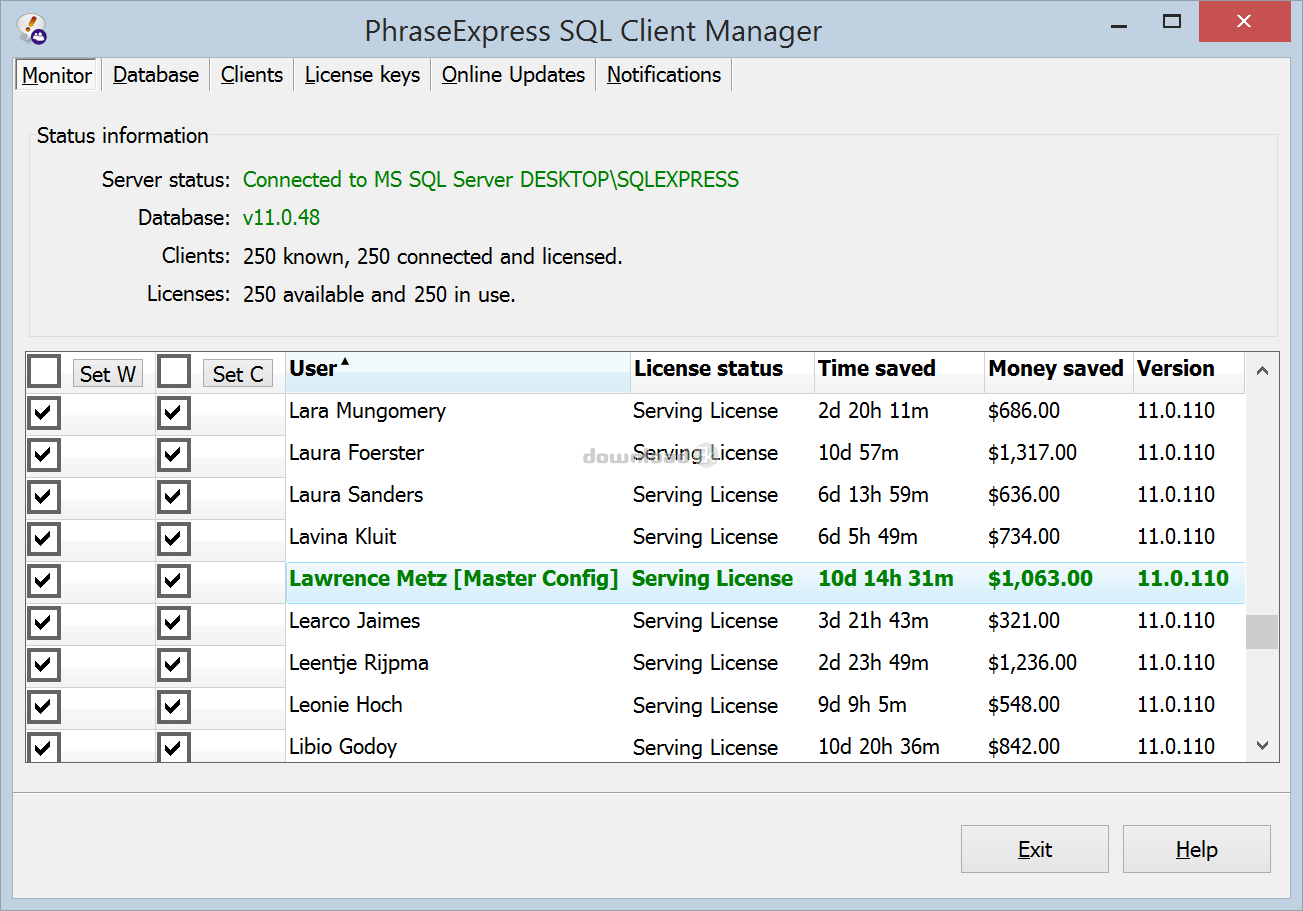Click Time saved value 2d 20h 11m
The width and height of the screenshot is (1303, 911).
tap(873, 411)
